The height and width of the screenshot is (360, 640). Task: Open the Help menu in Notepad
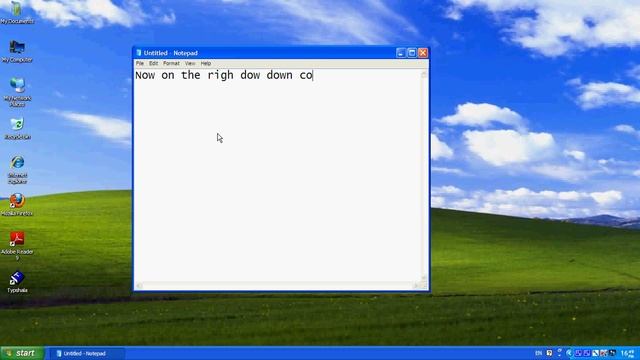(206, 63)
